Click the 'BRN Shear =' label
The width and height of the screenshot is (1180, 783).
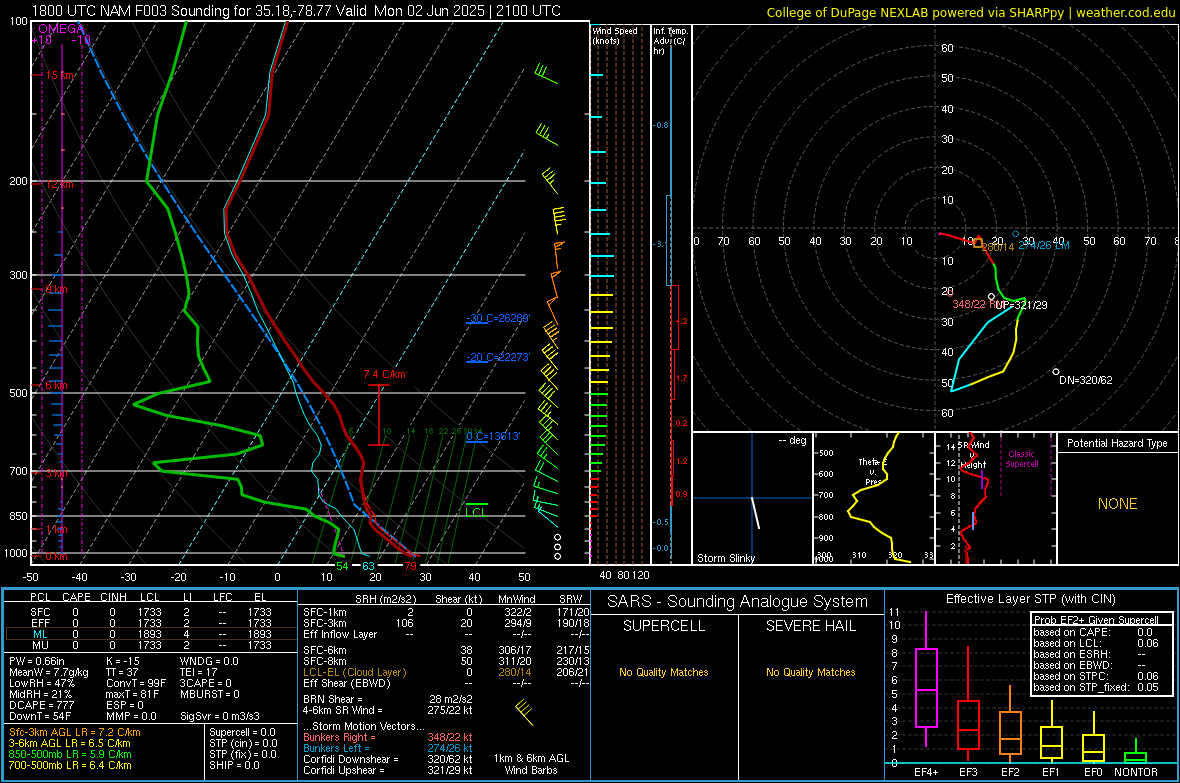[333, 699]
